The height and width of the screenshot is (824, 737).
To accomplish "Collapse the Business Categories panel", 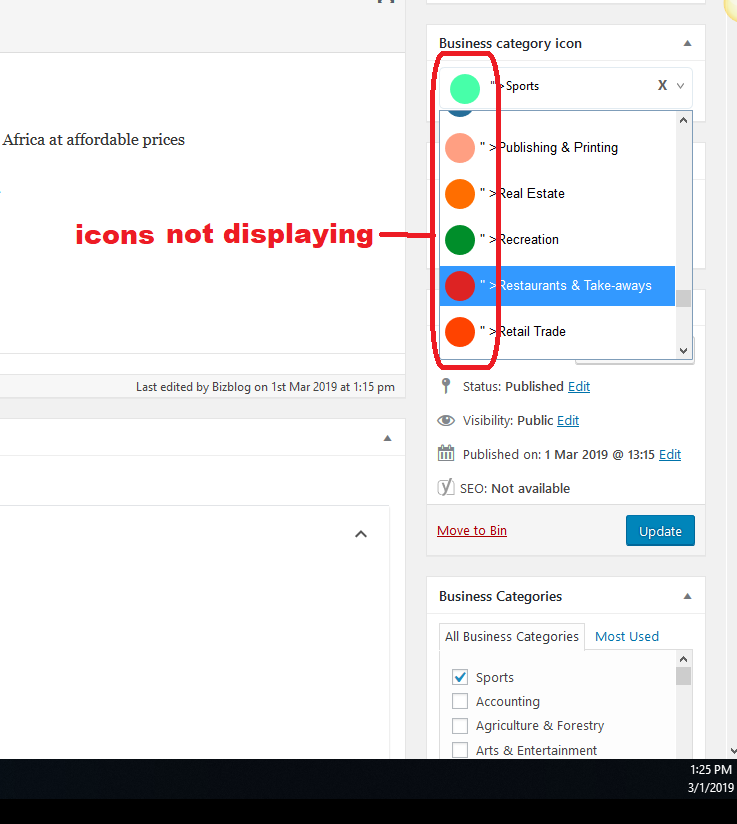I will (x=687, y=597).
